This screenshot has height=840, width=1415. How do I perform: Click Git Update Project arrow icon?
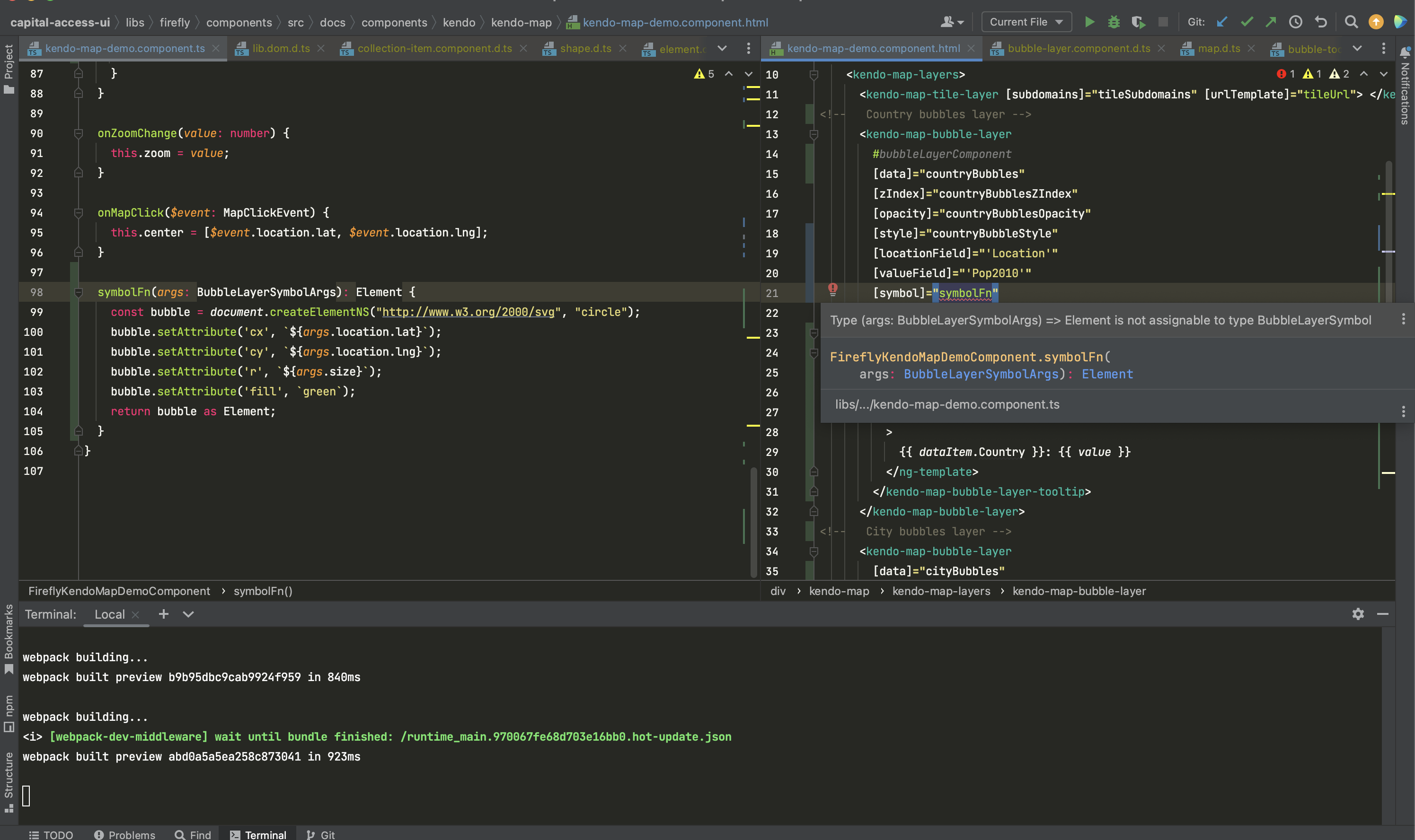pyautogui.click(x=1222, y=22)
